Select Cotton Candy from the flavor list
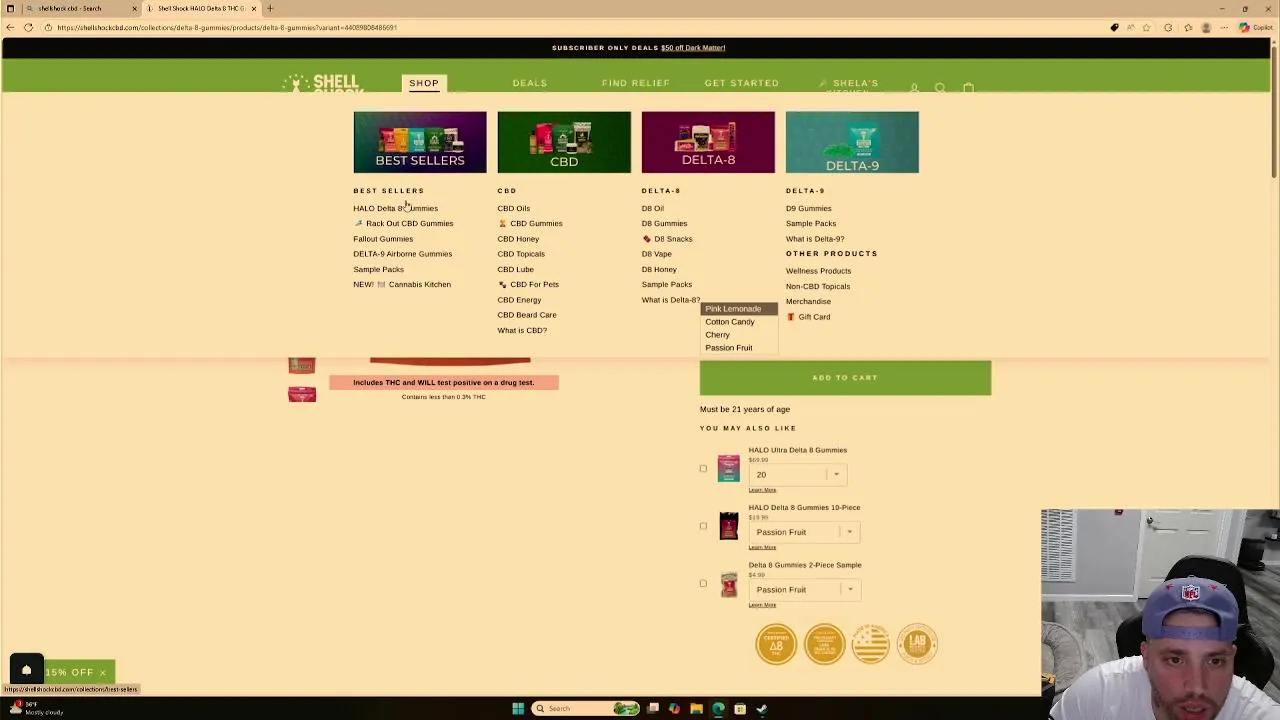1280x720 pixels. pos(739,322)
